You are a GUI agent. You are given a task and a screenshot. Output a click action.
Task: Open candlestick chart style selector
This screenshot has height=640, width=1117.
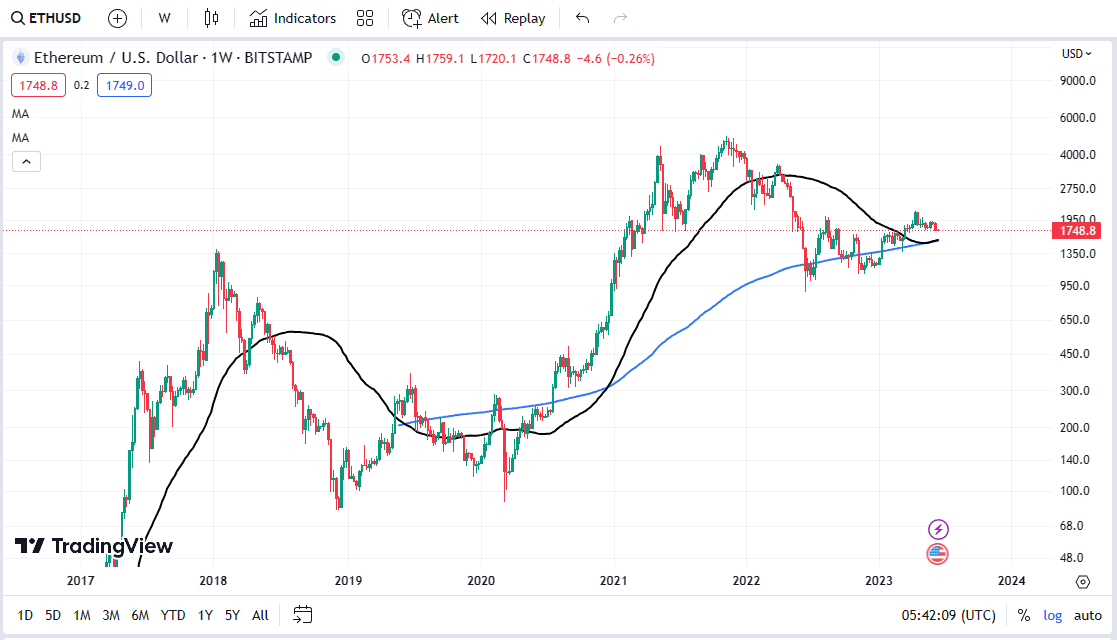click(x=212, y=19)
